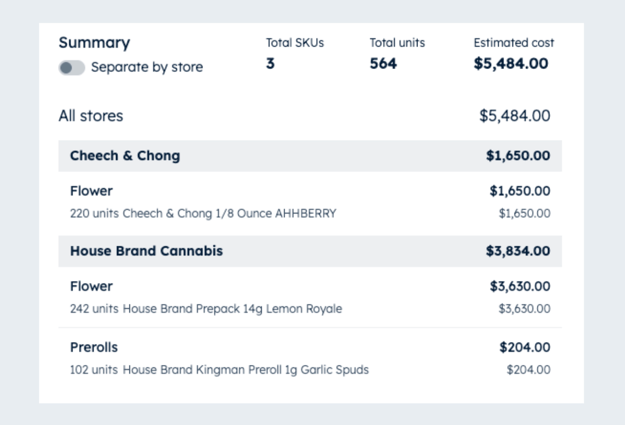Toggle the Separate by store switch
This screenshot has height=425, width=625.
(72, 67)
